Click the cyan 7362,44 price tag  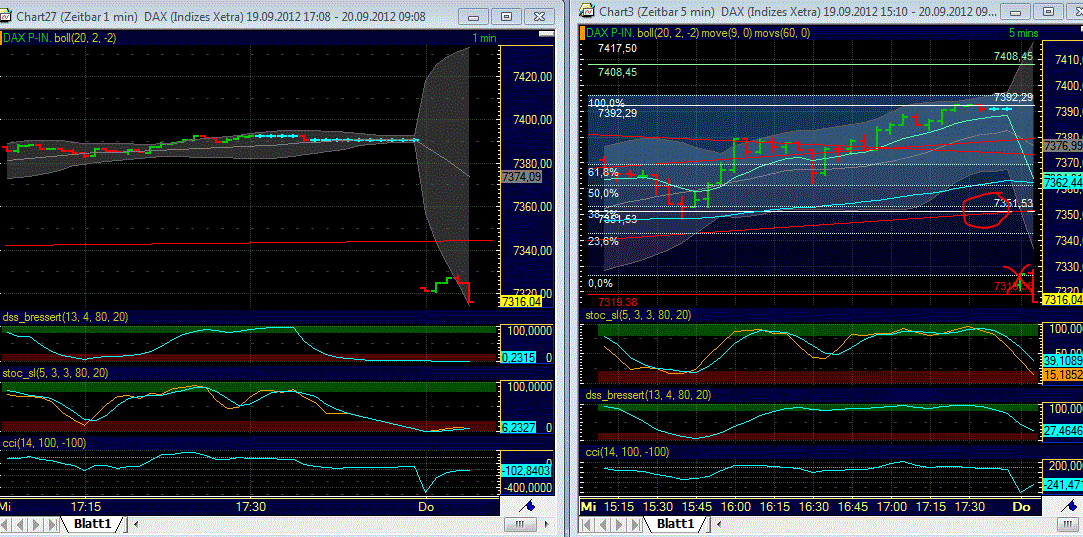click(x=1062, y=183)
